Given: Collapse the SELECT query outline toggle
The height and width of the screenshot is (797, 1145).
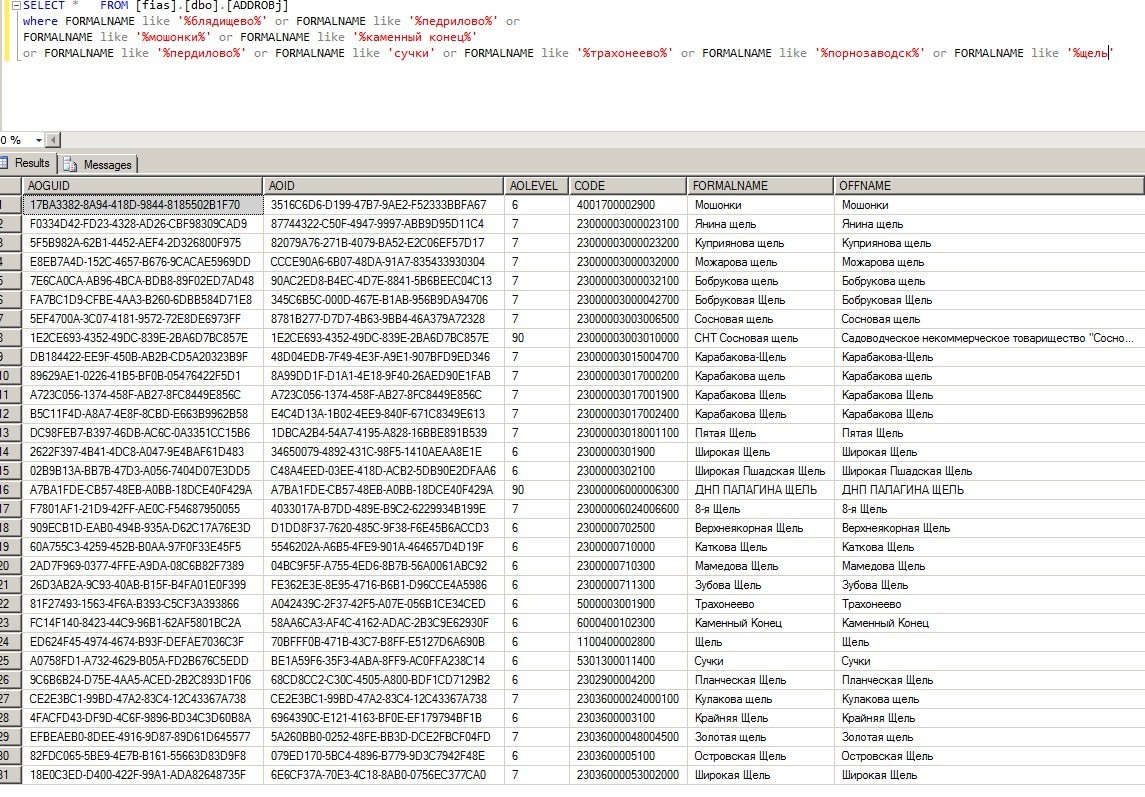Looking at the screenshot, I should (x=15, y=6).
